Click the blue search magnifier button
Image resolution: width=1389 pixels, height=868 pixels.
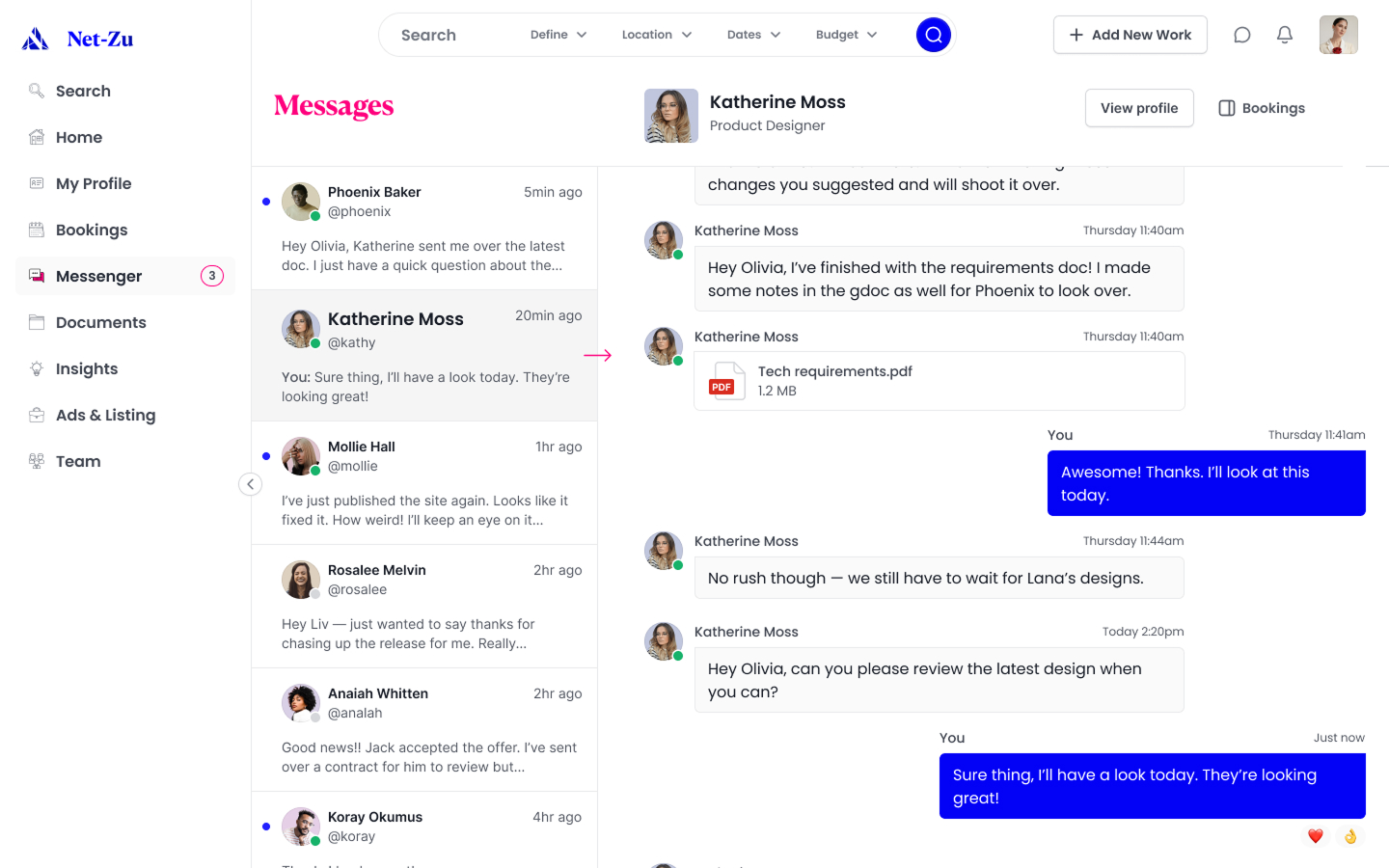933,35
